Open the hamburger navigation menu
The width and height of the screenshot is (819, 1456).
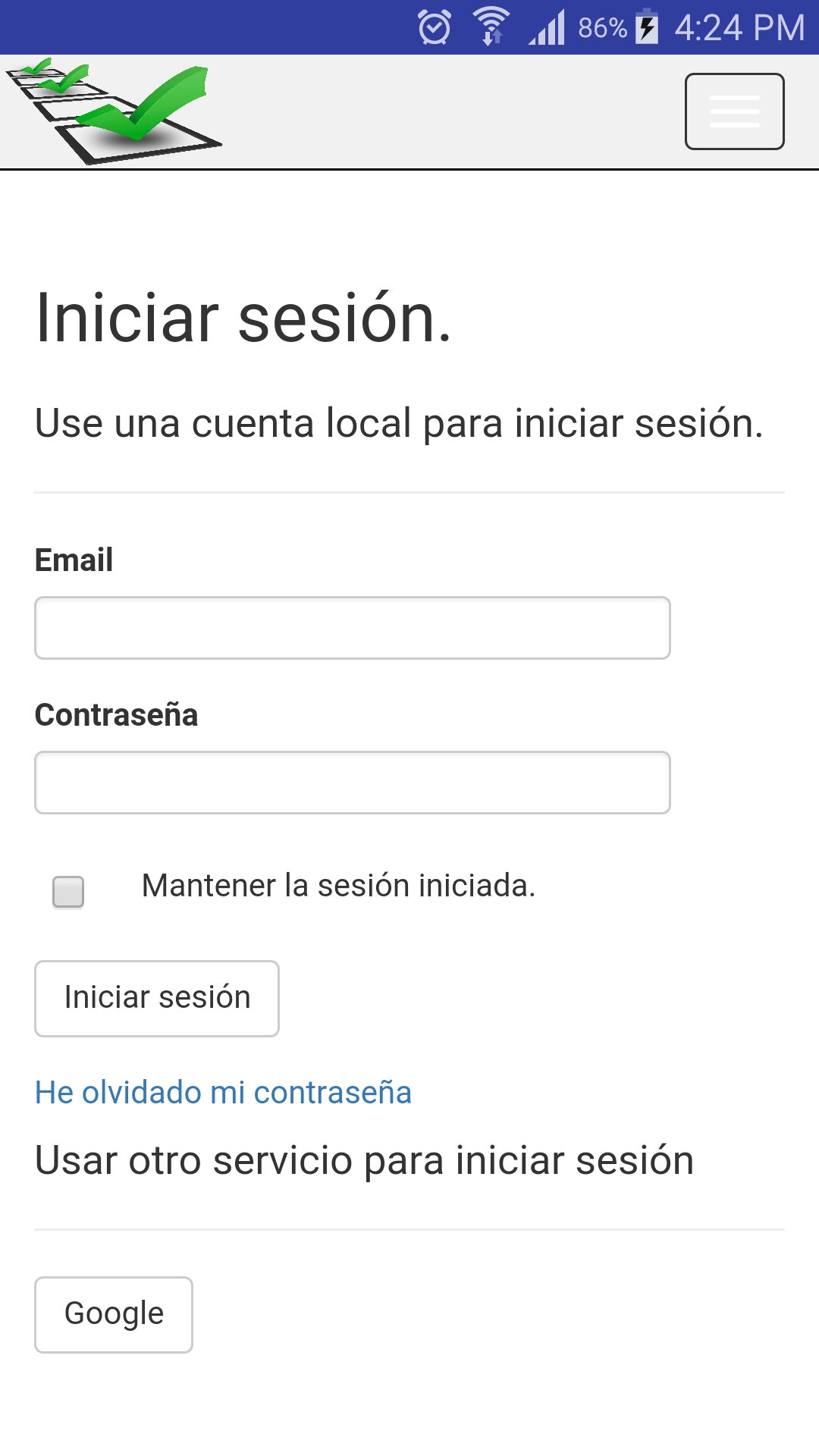click(734, 111)
